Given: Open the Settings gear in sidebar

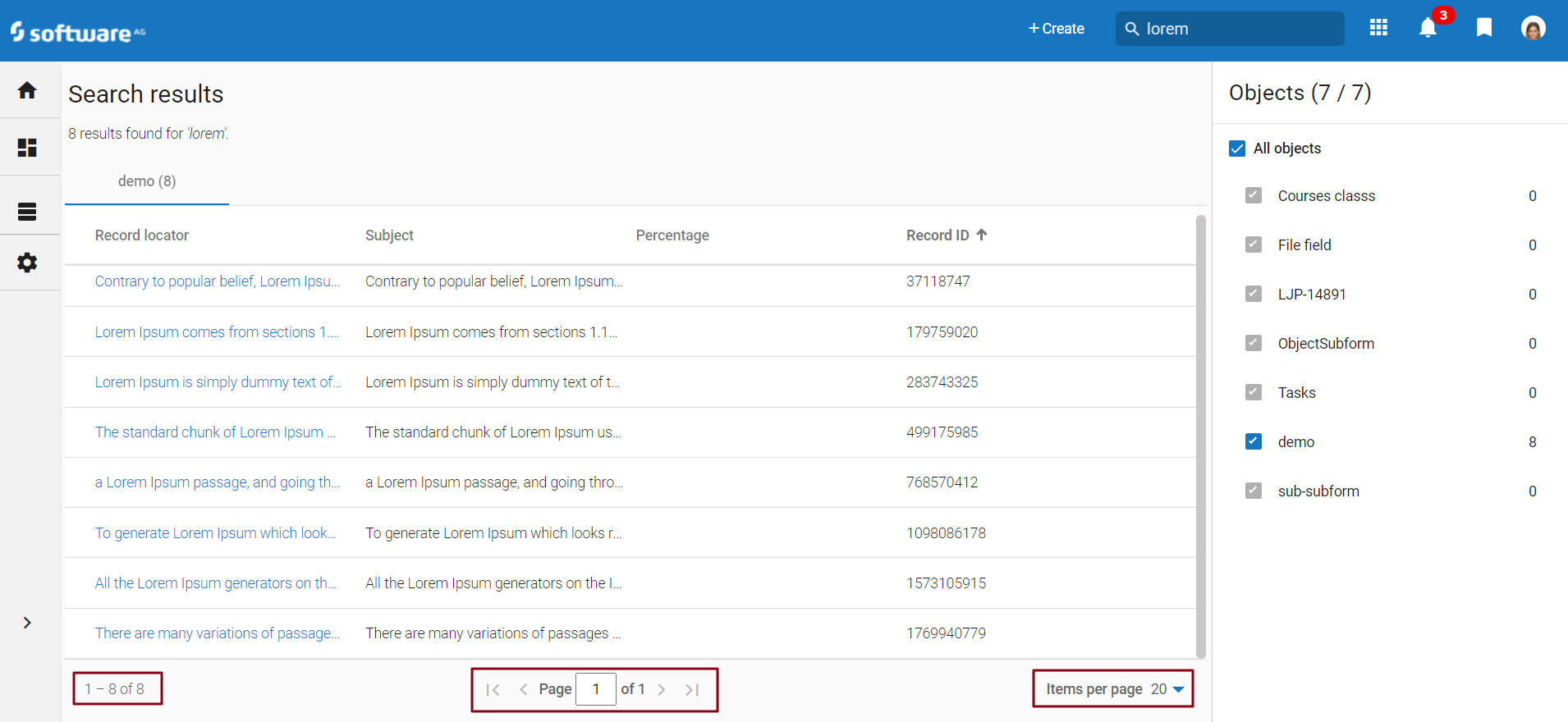Looking at the screenshot, I should pyautogui.click(x=27, y=263).
